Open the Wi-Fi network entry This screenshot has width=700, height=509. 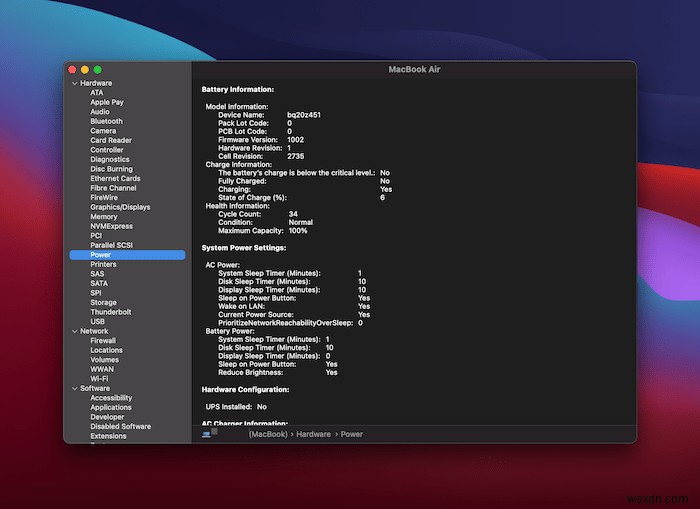[99, 379]
